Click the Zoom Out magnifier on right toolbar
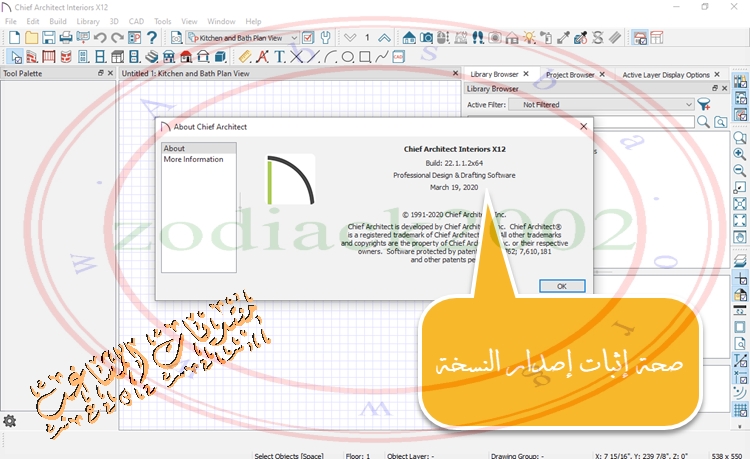The image size is (750, 459). pos(739,171)
